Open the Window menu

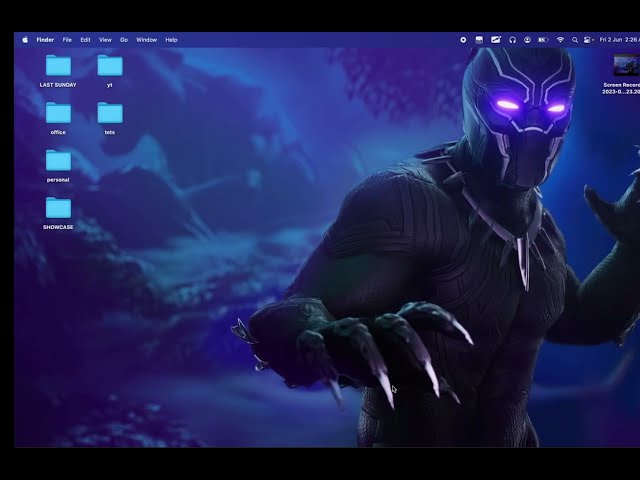[x=146, y=40]
